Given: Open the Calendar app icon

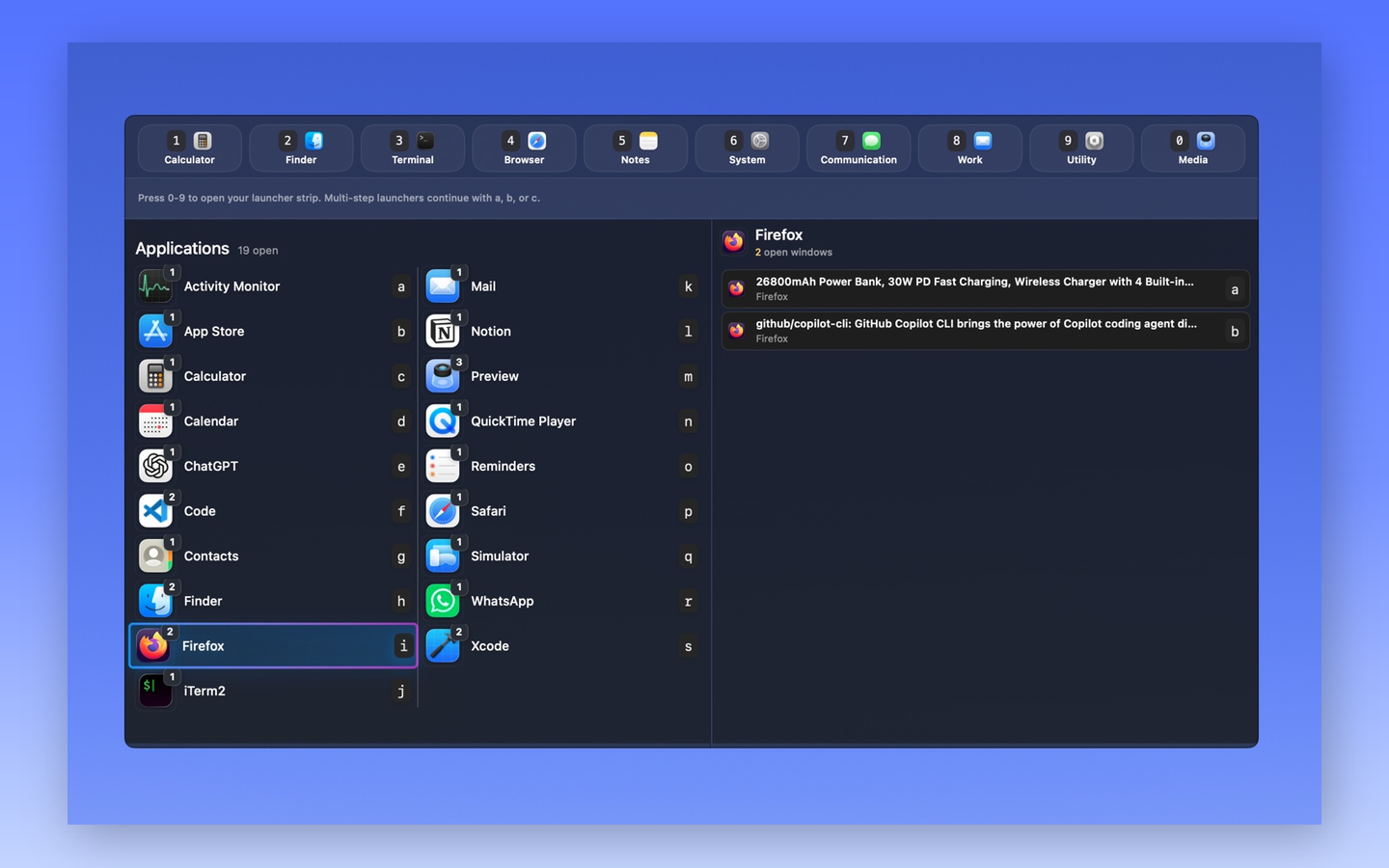Looking at the screenshot, I should tap(155, 421).
